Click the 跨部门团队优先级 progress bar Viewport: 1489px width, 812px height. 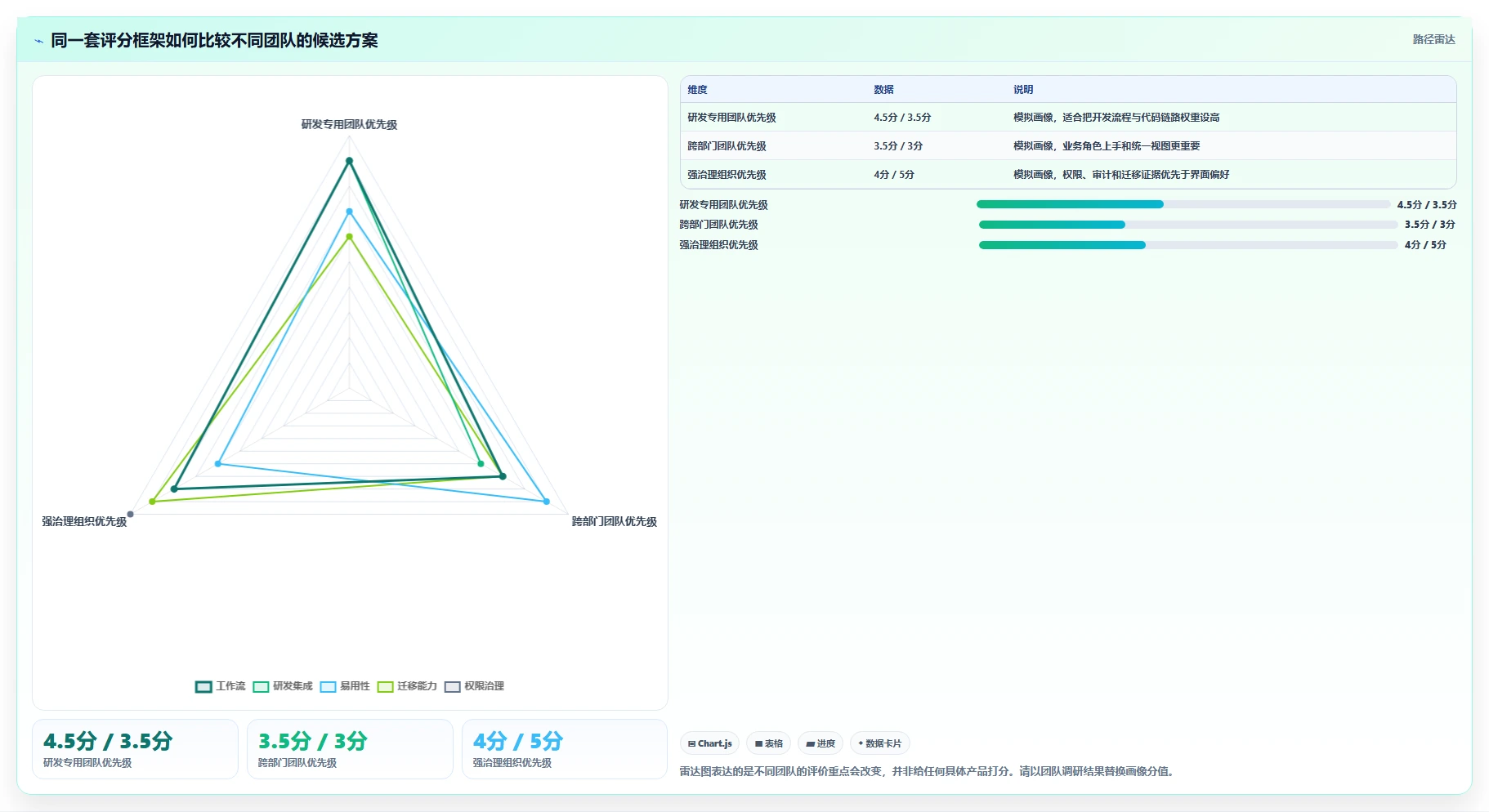pyautogui.click(x=1188, y=225)
